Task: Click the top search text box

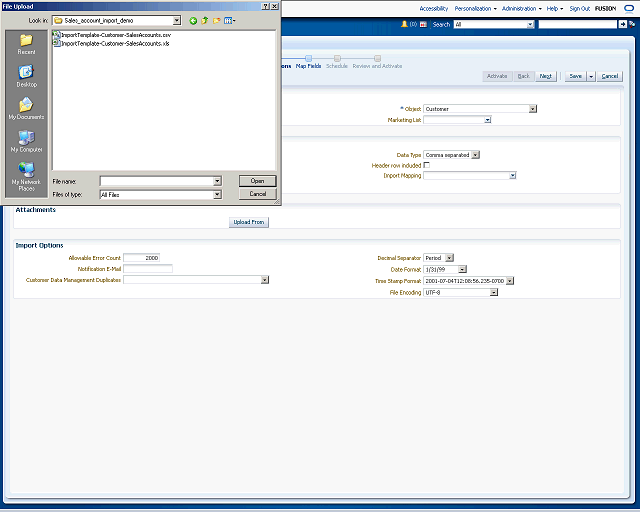Action: [x=578, y=24]
